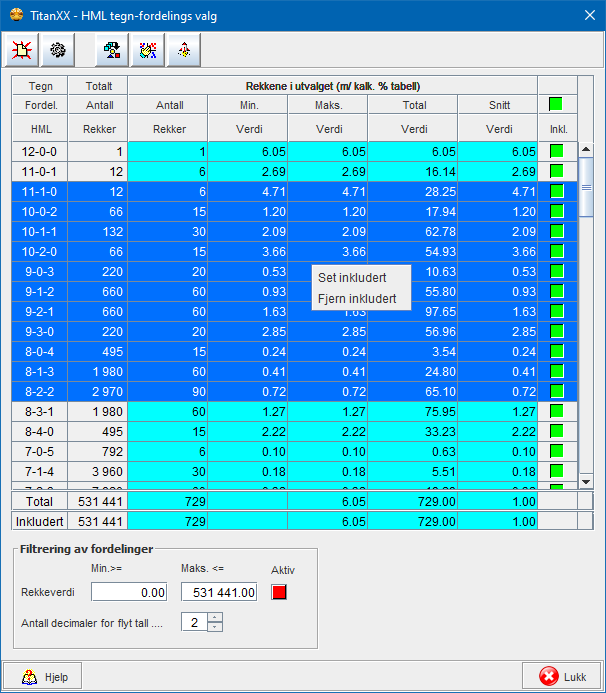Select the 9-1-2 row label

click(39, 292)
